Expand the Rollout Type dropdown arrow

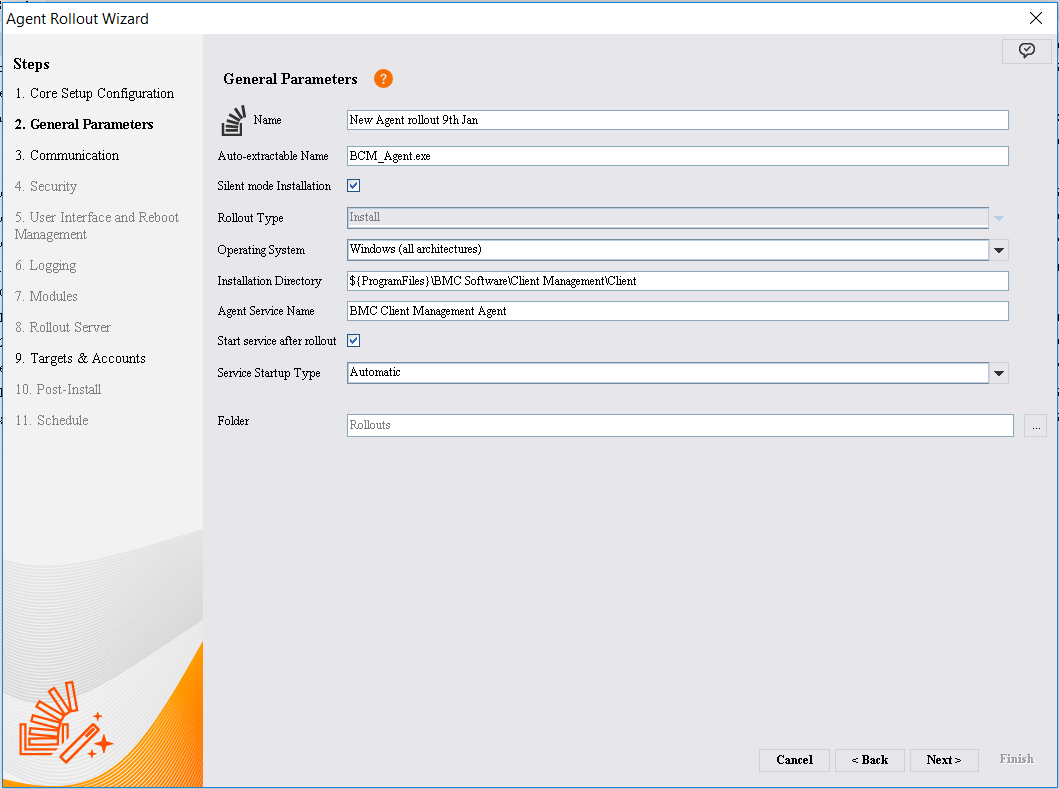pyautogui.click(x=999, y=218)
